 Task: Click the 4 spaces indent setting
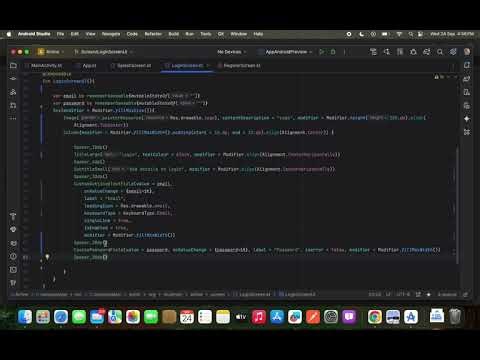click(x=447, y=294)
